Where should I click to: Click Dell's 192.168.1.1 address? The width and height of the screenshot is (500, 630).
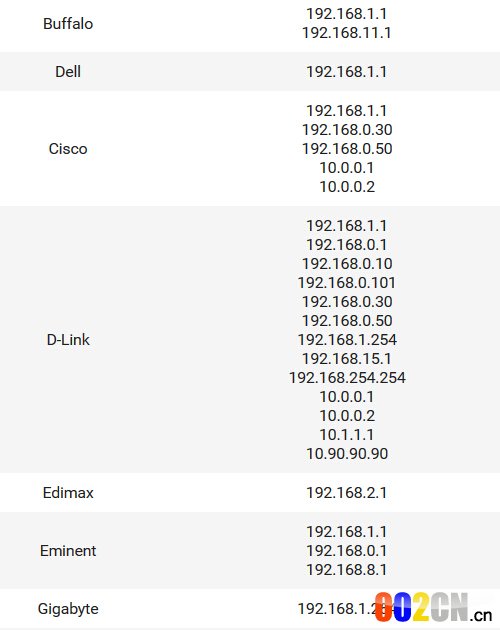click(347, 72)
